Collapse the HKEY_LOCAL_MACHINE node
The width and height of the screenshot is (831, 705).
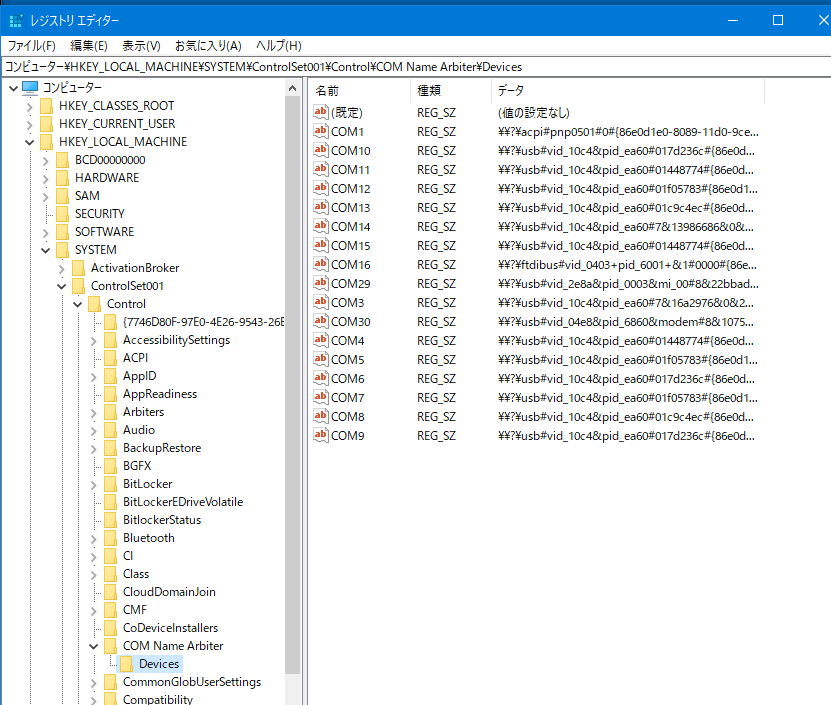tap(30, 142)
